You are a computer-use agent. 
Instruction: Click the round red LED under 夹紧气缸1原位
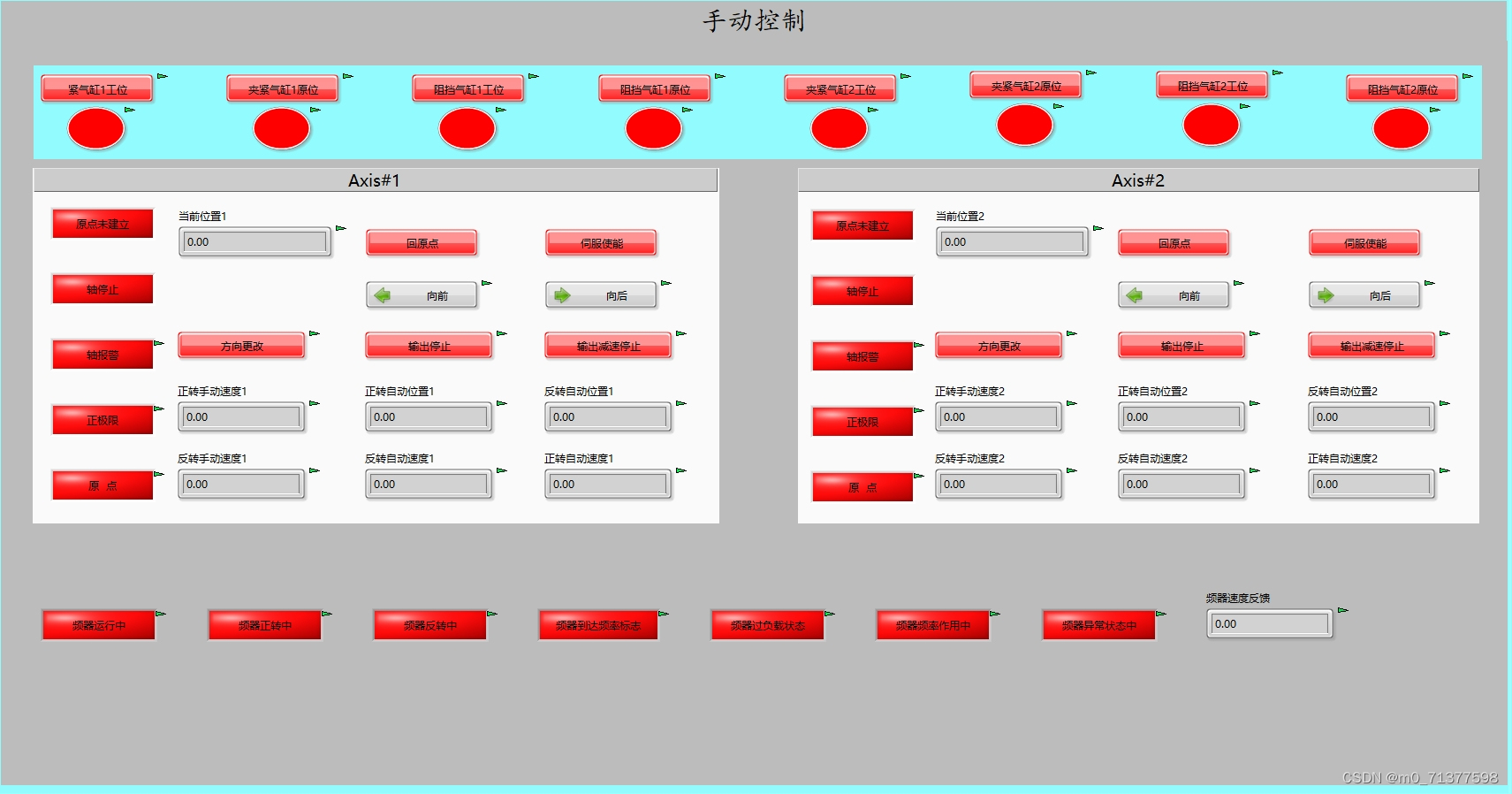(x=282, y=129)
